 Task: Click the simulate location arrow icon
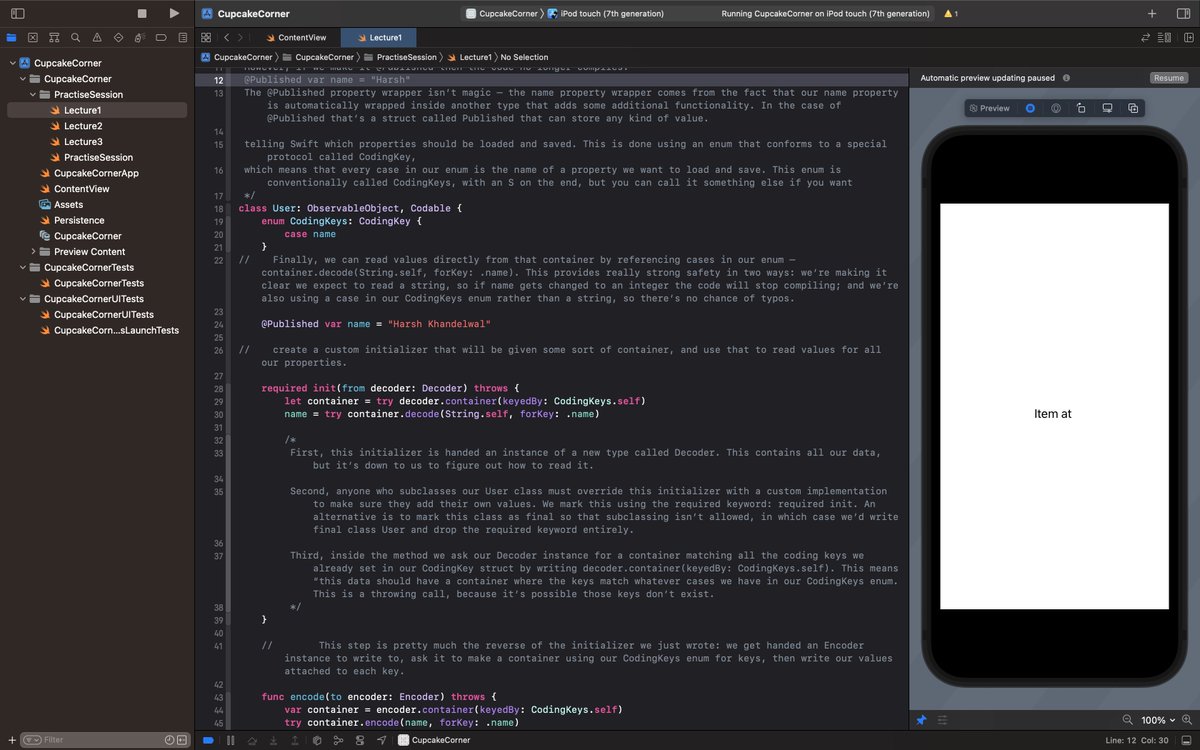[381, 740]
